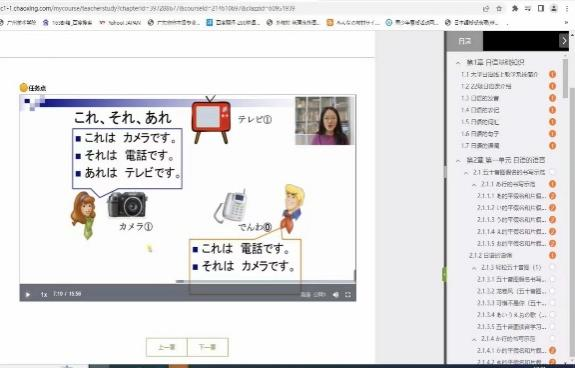Collapse the 2.1 section tree node
The width and height of the screenshot is (575, 368).
pos(466,173)
